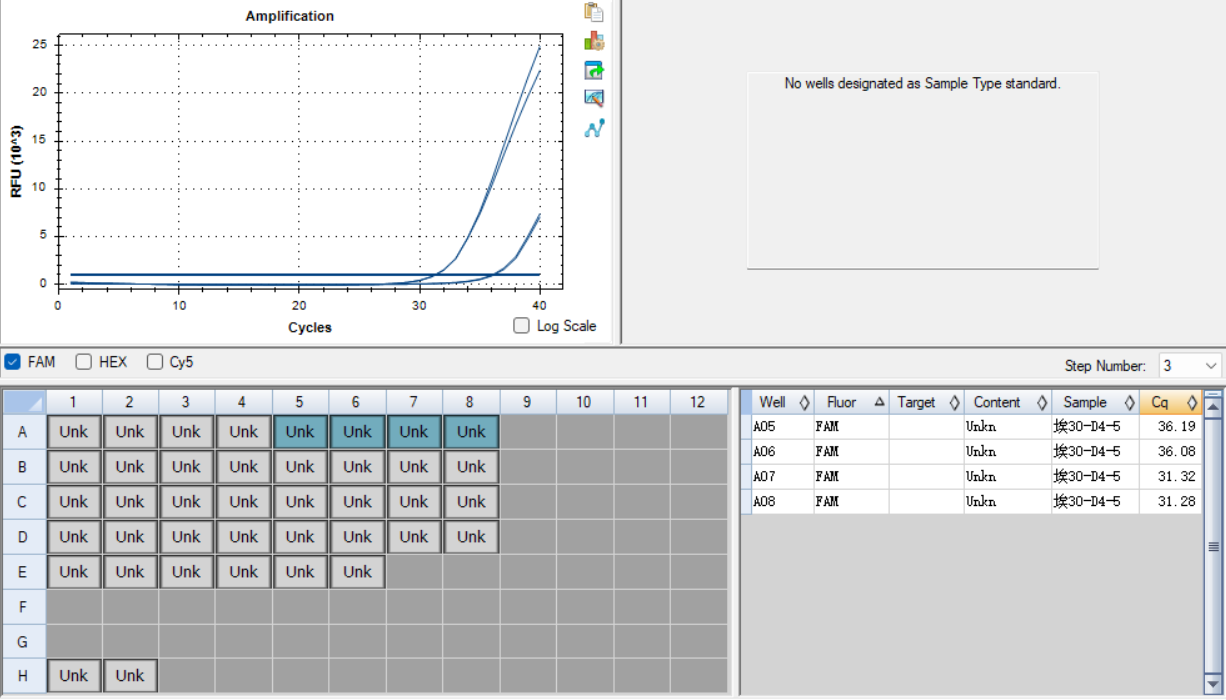Select plate column 1 header
This screenshot has width=1226, height=700.
coord(74,402)
